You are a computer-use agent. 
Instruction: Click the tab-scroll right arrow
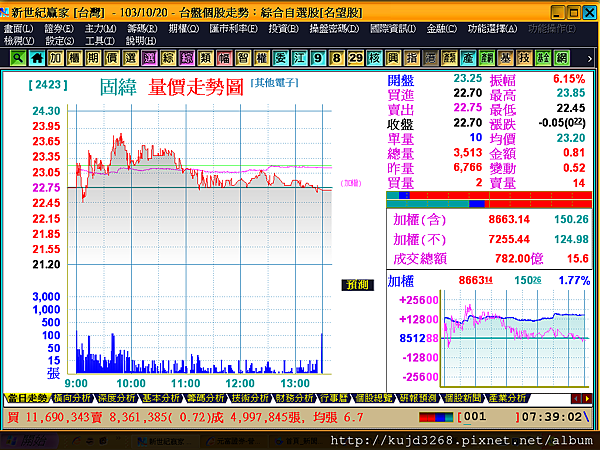coord(587,399)
